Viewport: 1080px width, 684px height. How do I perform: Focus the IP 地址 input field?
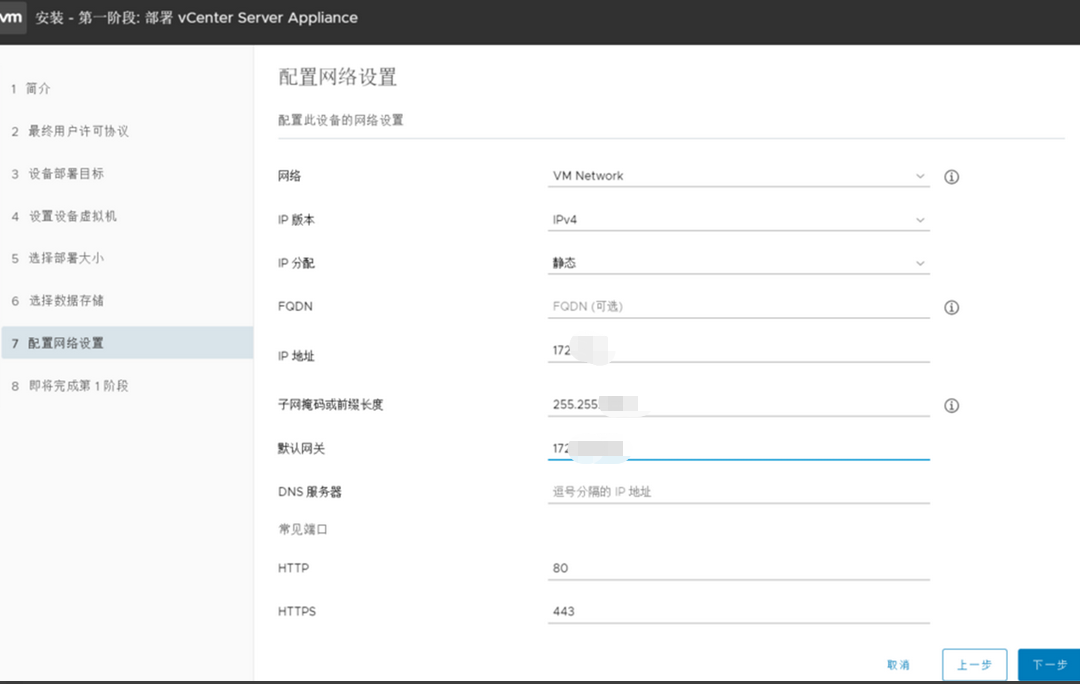point(738,351)
